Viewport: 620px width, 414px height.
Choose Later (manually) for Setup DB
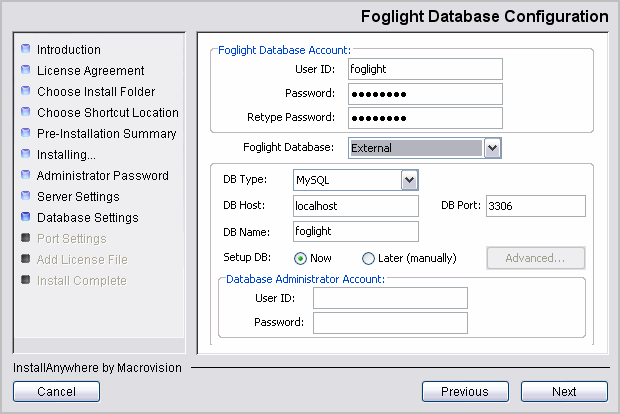tap(368, 258)
